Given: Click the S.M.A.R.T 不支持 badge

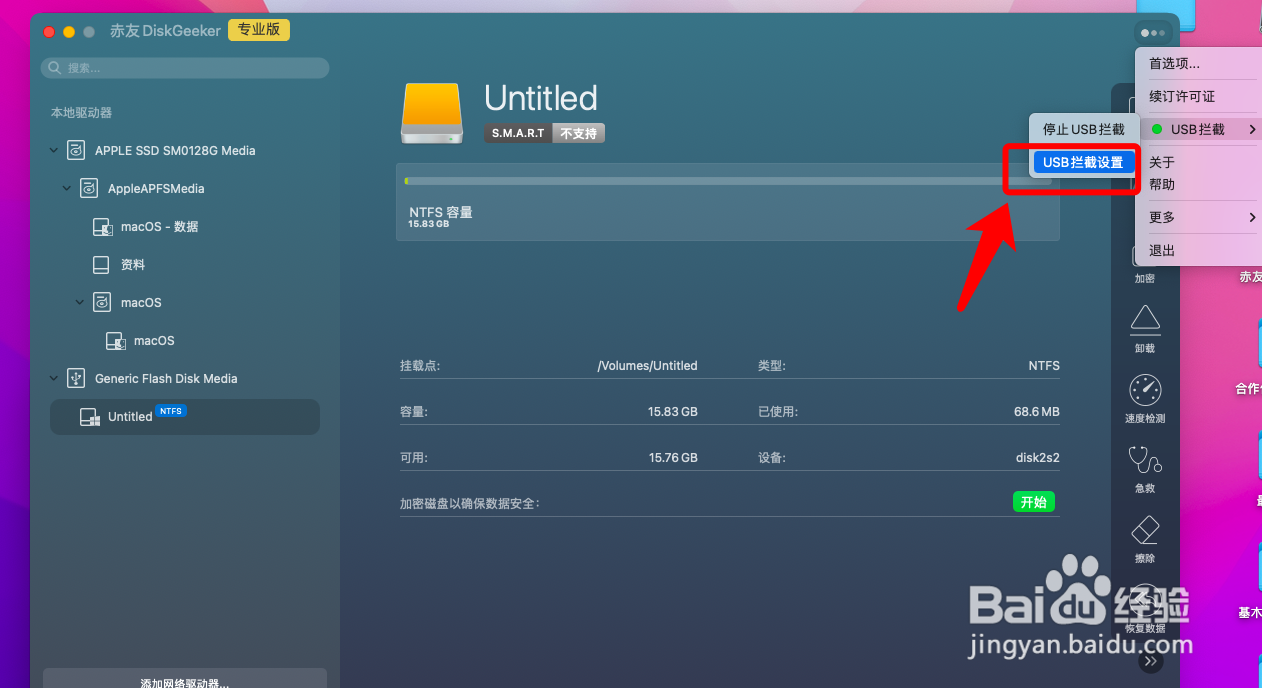Looking at the screenshot, I should 545,133.
